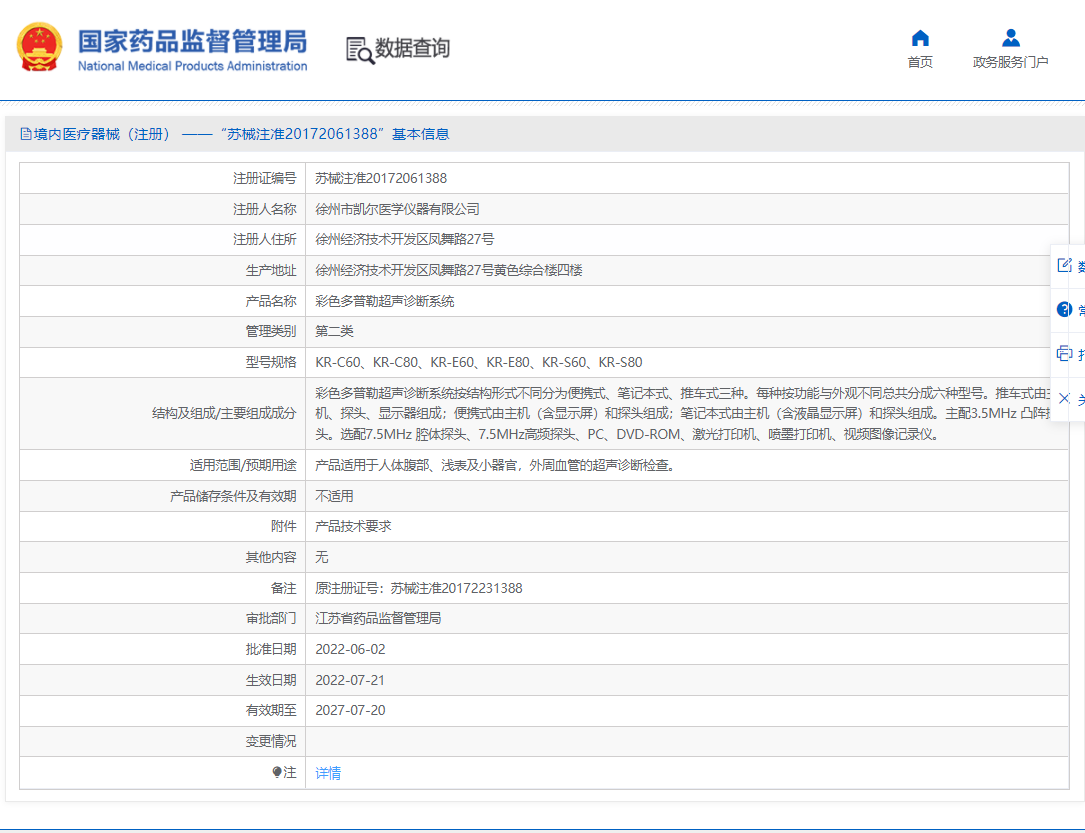Viewport: 1085px width, 833px height.
Task: Open the 政务服务门户 portal
Action: coord(1011,61)
